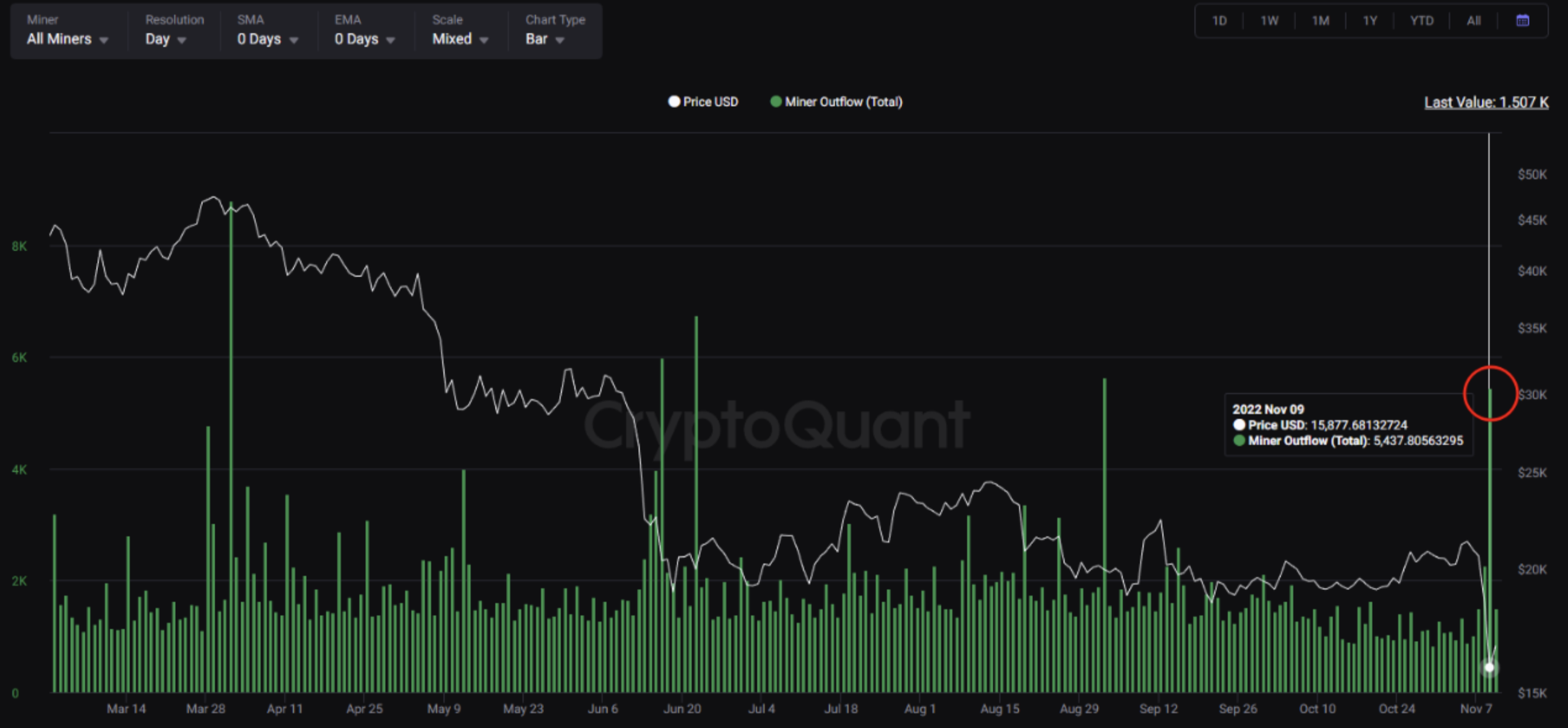Switch to 1M time range
This screenshot has height=728, width=1568.
tap(1320, 21)
